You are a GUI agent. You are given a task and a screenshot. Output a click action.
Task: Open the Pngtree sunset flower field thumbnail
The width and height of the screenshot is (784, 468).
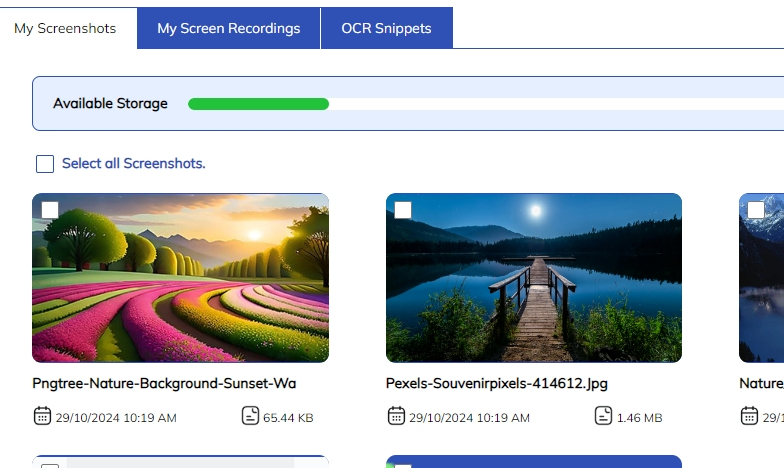[180, 278]
